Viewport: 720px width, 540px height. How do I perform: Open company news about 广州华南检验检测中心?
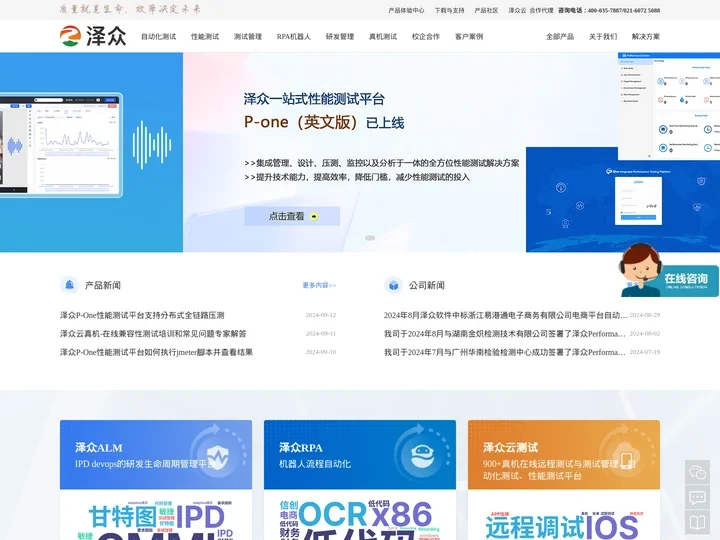tap(505, 352)
